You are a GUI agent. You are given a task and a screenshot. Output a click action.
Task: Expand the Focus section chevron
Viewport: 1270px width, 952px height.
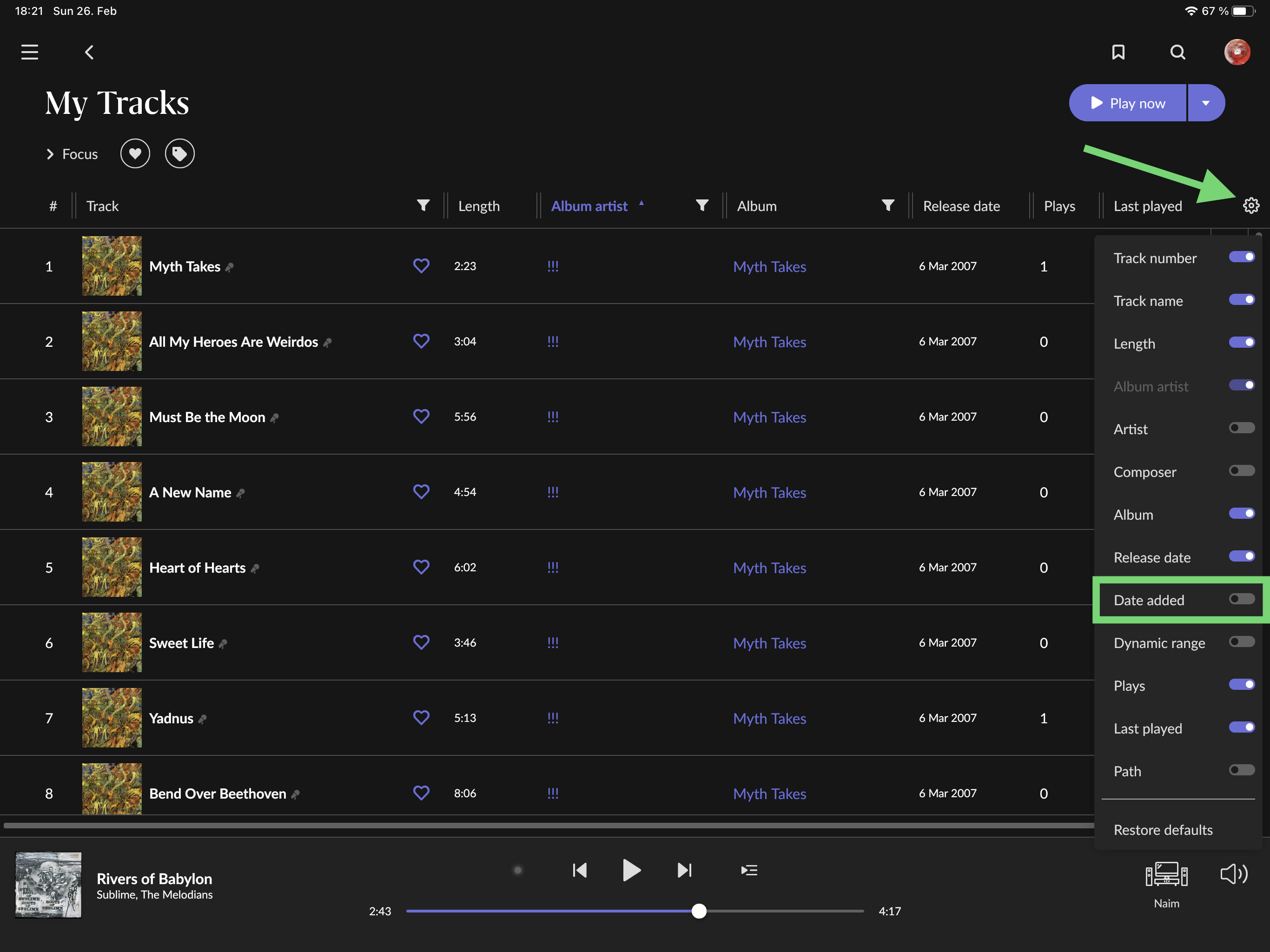(x=50, y=154)
